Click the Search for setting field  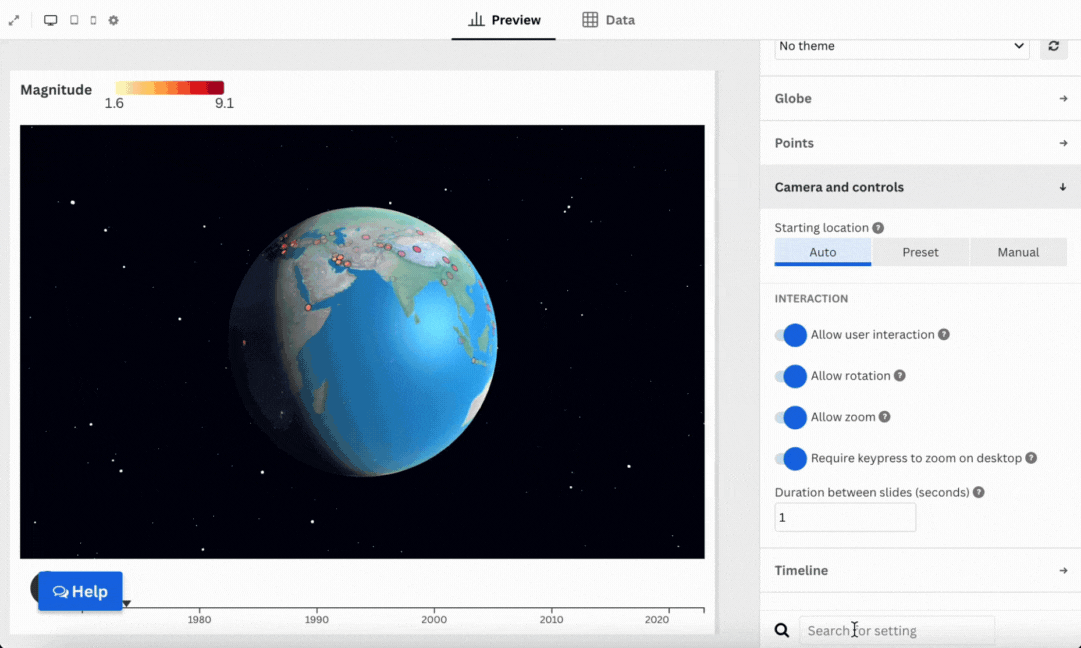click(896, 631)
